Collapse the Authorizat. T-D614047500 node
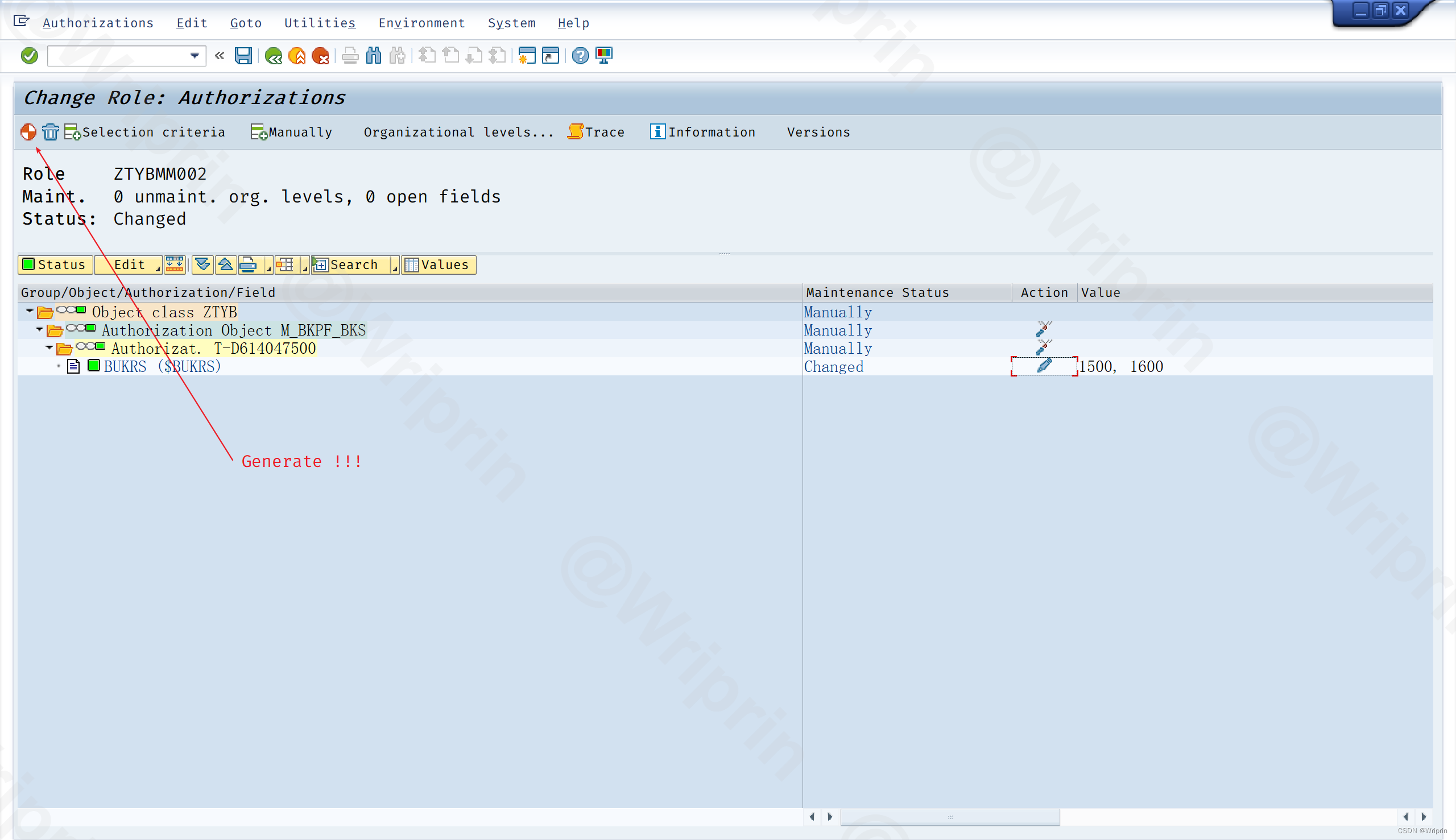 click(49, 347)
